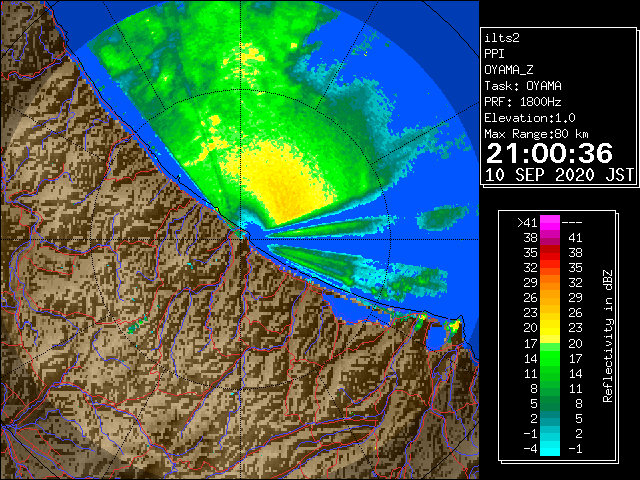640x480 pixels.
Task: Click the Max Range:80 km line
Action: coord(536,134)
